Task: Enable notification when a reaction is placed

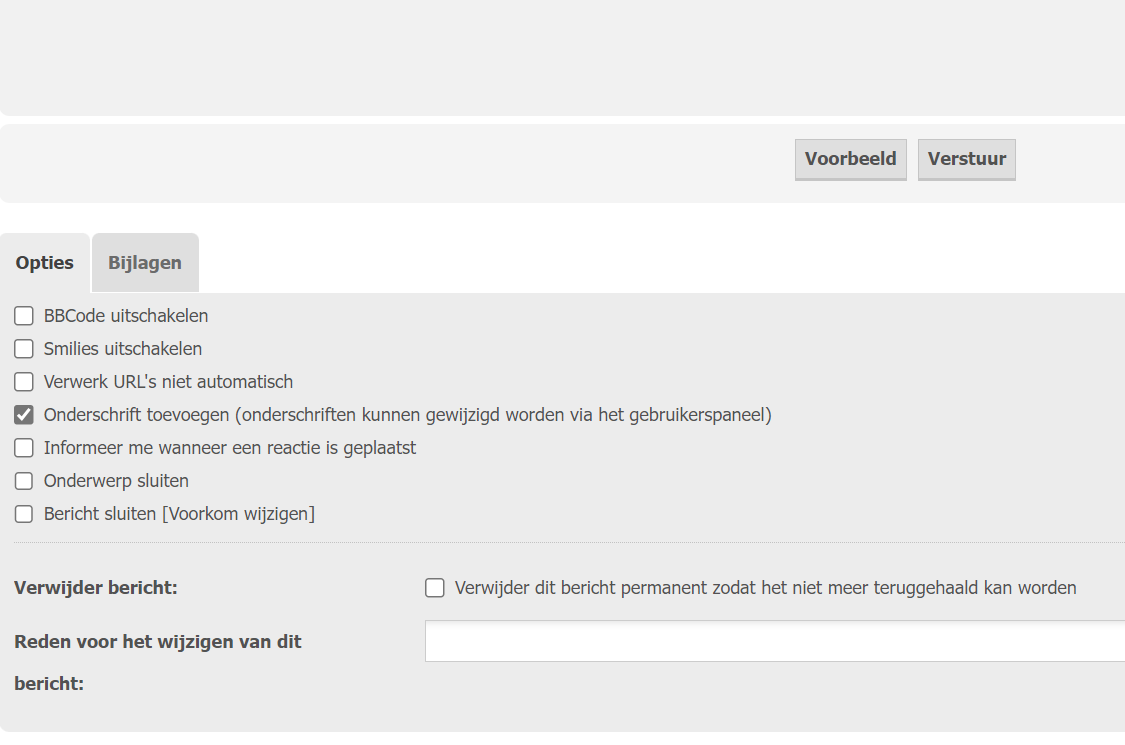Action: 24,447
